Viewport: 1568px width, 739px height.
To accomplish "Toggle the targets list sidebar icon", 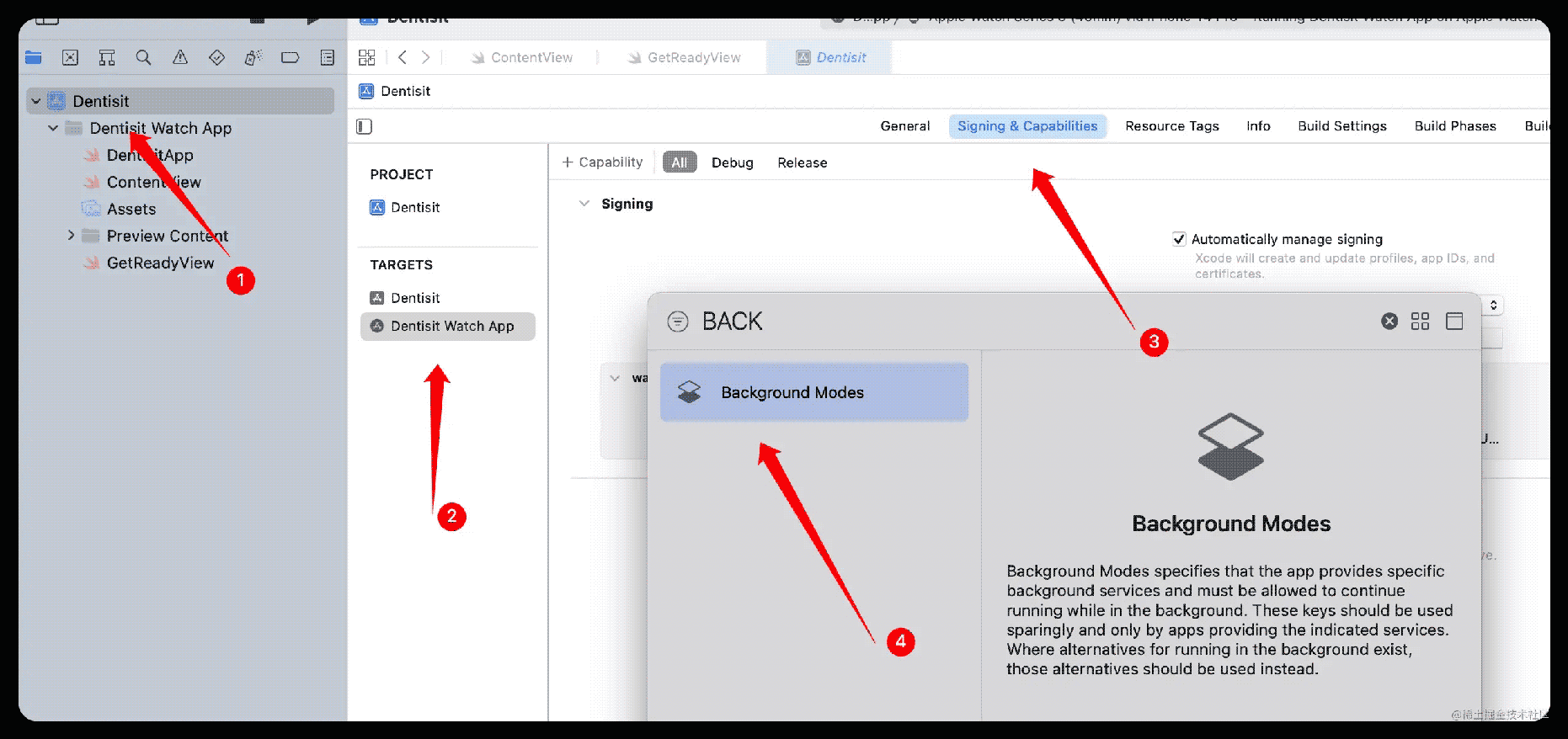I will coord(364,126).
